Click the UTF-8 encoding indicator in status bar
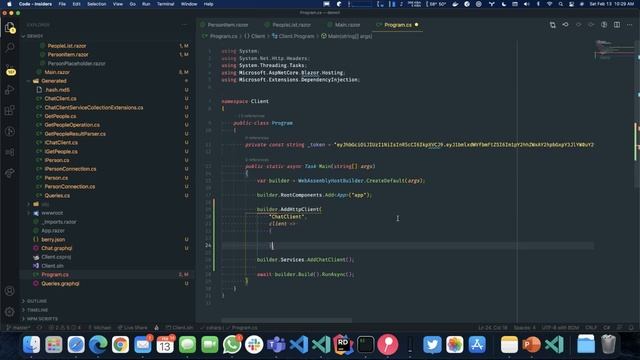 coord(560,328)
